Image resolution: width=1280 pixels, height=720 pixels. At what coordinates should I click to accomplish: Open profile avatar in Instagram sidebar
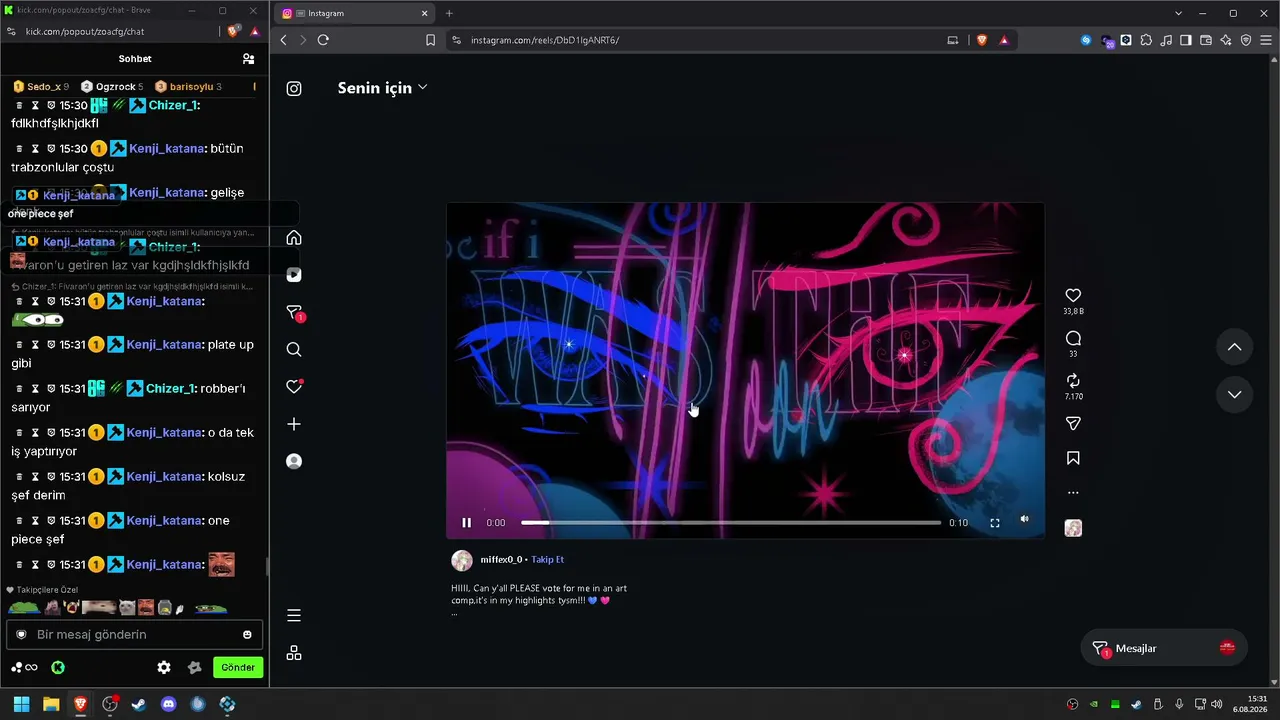point(294,461)
